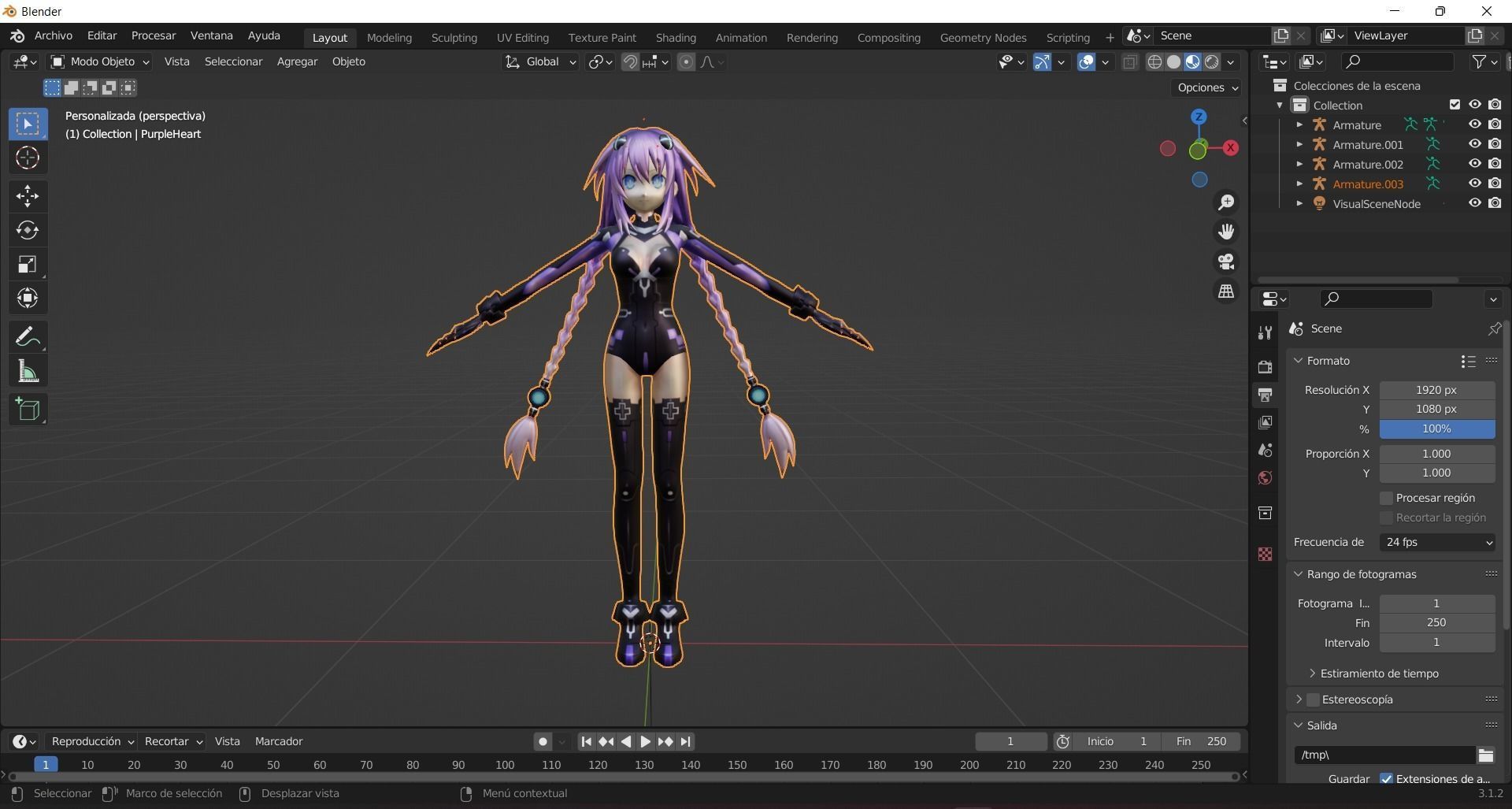Activate the Move tool
Image resolution: width=1512 pixels, height=809 pixels.
tap(28, 195)
